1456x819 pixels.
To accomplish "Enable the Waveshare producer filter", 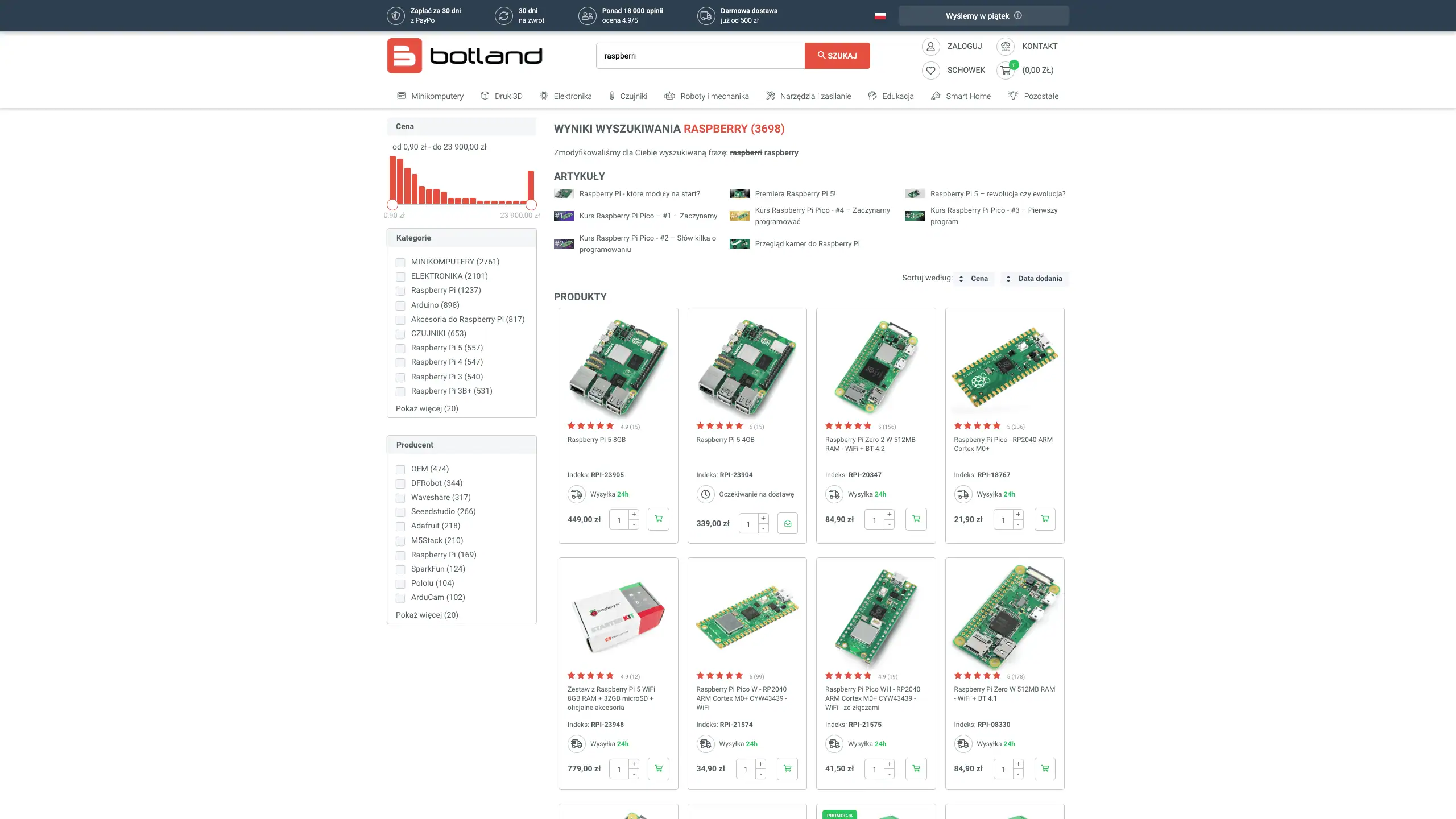I will 400,498.
